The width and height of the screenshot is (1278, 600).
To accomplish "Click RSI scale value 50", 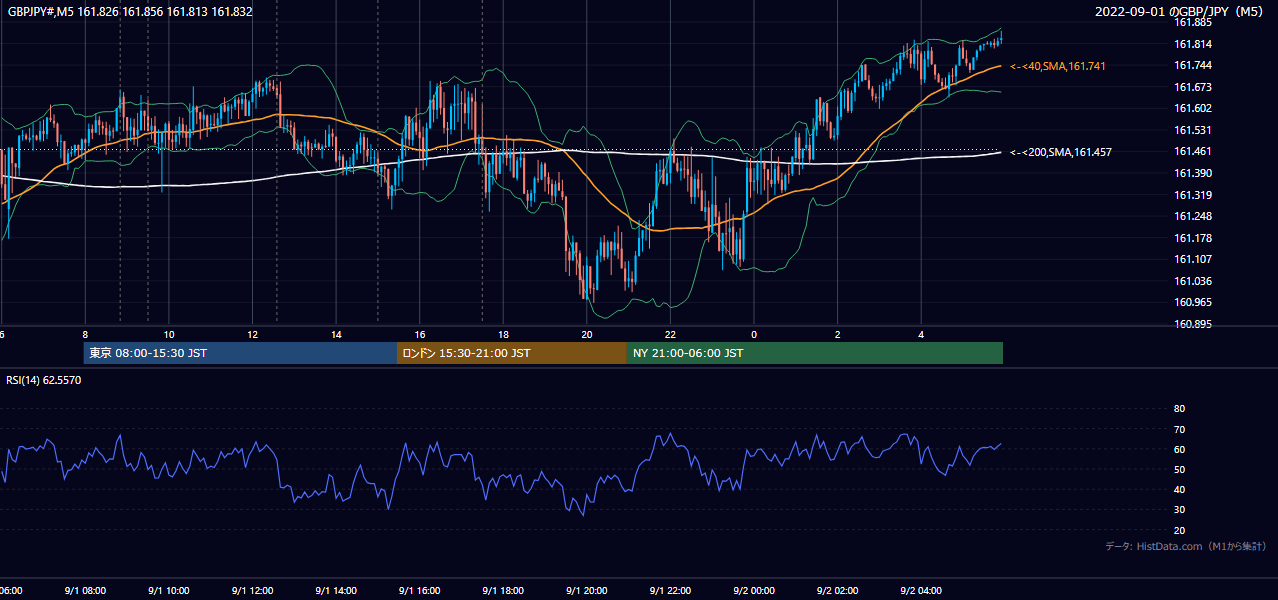I will pyautogui.click(x=1179, y=469).
